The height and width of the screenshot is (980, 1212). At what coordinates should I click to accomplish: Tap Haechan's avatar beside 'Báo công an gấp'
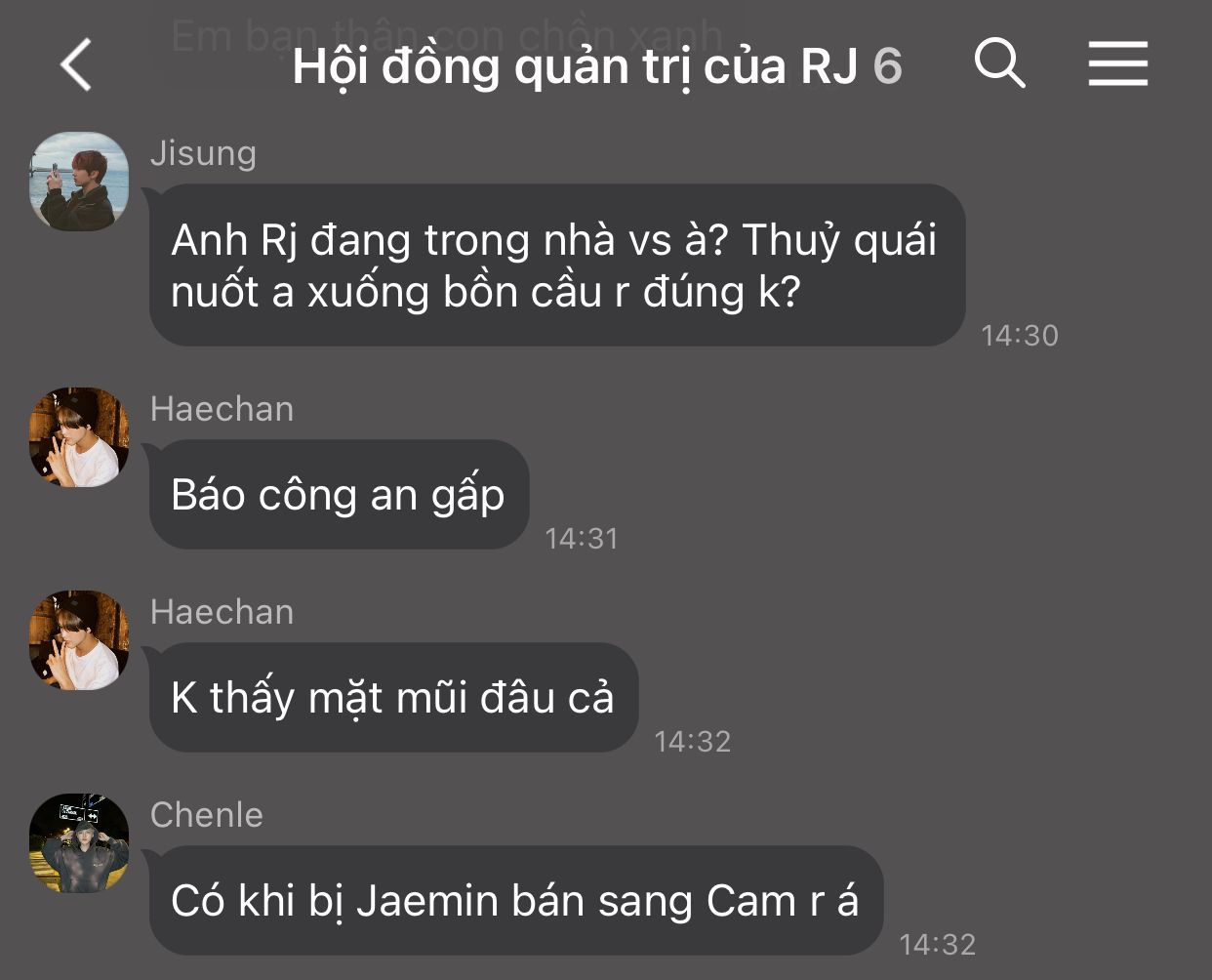79,437
